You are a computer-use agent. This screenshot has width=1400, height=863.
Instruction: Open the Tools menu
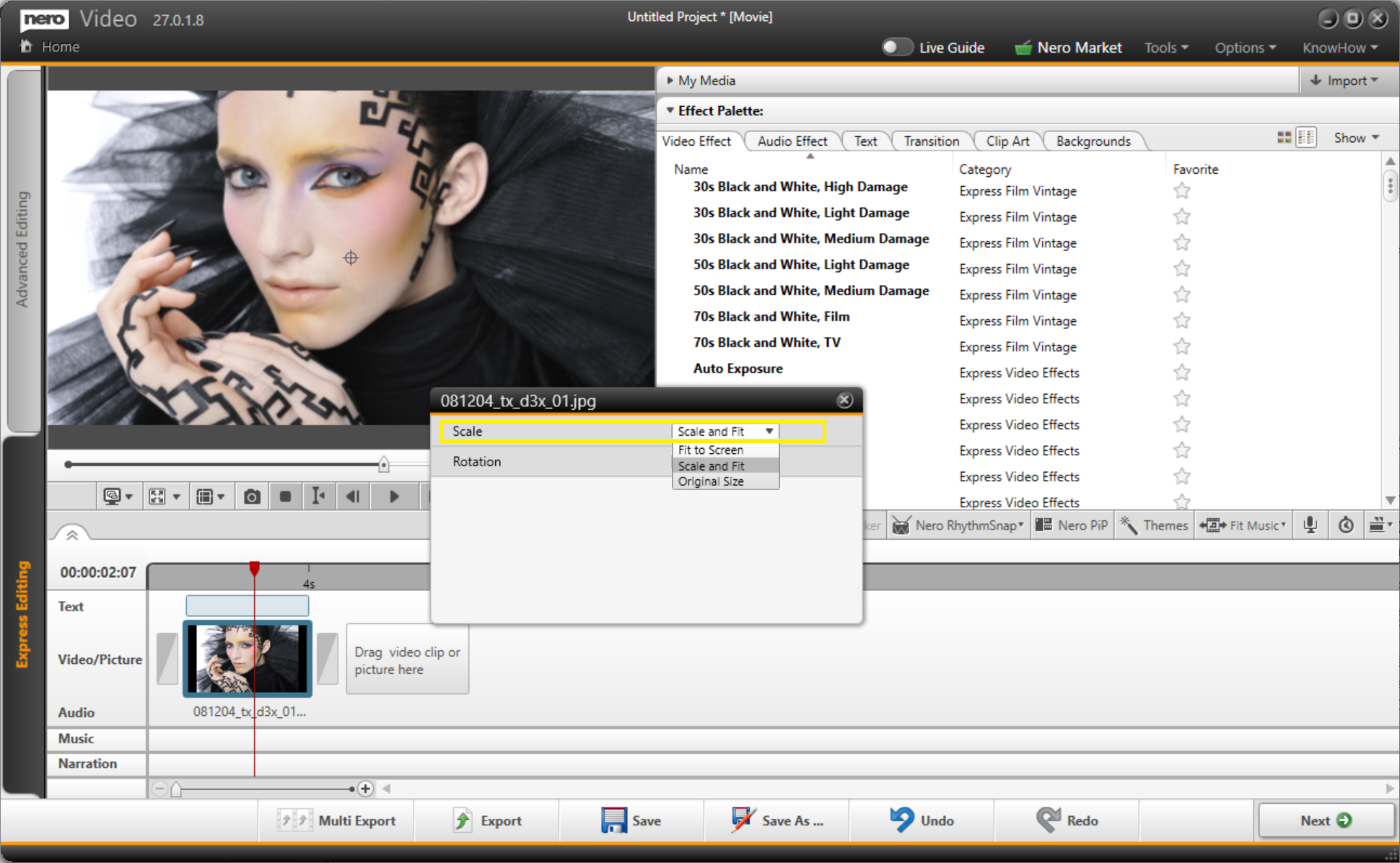click(x=1165, y=48)
